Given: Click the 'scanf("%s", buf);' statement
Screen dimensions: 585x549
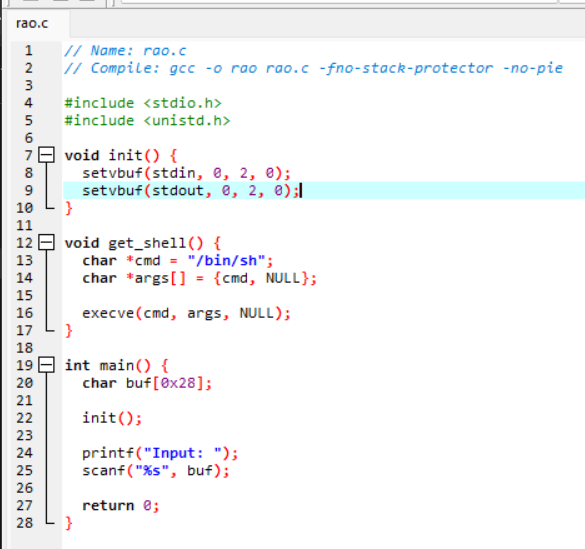Looking at the screenshot, I should pyautogui.click(x=156, y=471).
